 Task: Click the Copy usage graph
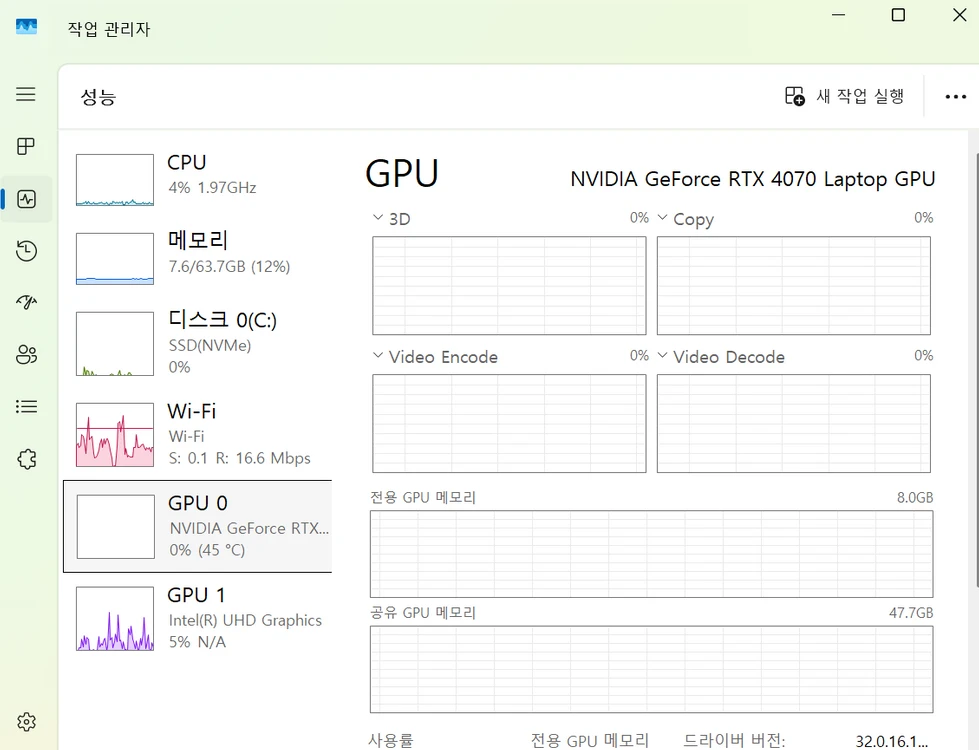tap(794, 285)
